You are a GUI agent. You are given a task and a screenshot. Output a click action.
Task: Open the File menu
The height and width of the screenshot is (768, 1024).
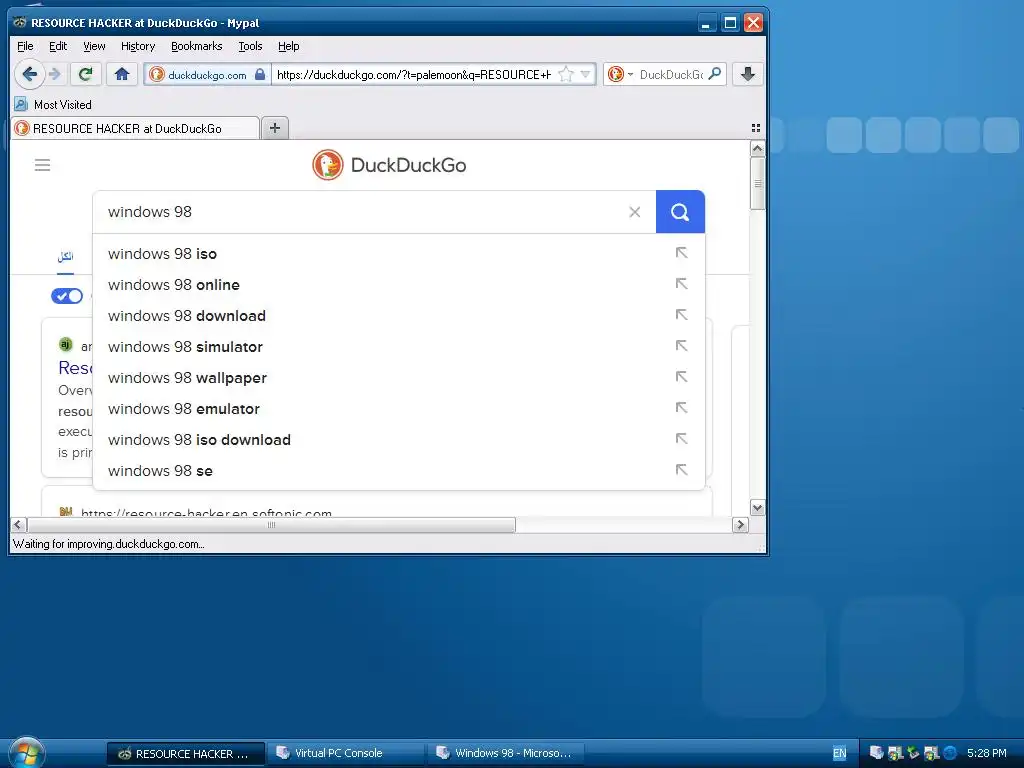25,46
